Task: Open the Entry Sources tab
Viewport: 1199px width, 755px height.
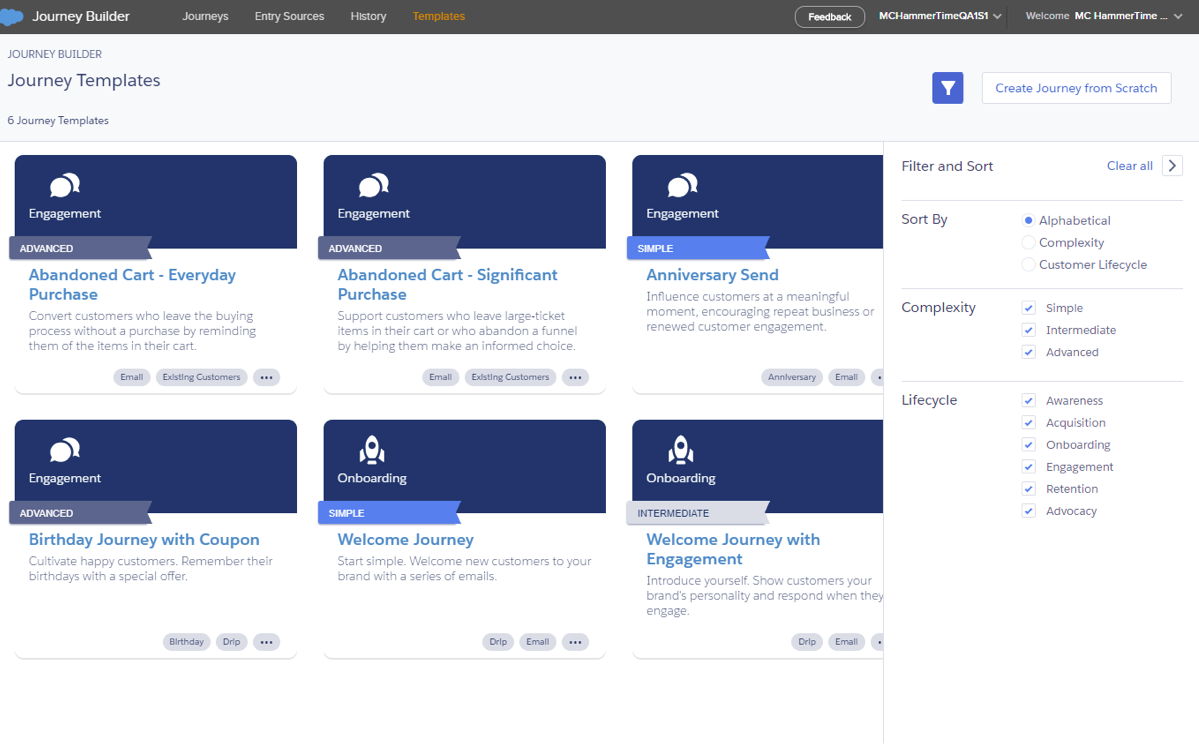Action: tap(289, 16)
